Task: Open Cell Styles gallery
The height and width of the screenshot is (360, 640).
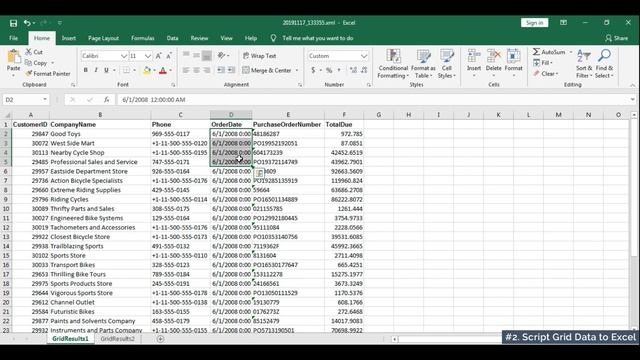Action: coord(447,64)
